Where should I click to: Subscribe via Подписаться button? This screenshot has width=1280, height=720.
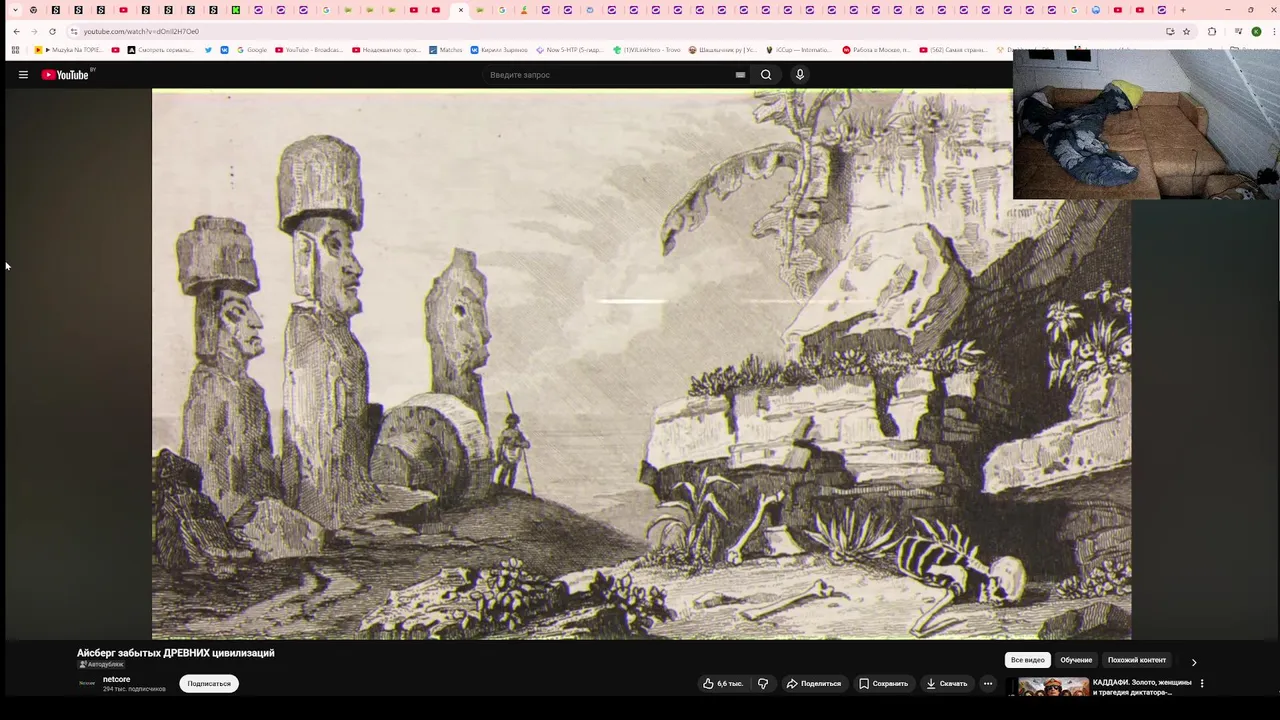pyautogui.click(x=209, y=684)
